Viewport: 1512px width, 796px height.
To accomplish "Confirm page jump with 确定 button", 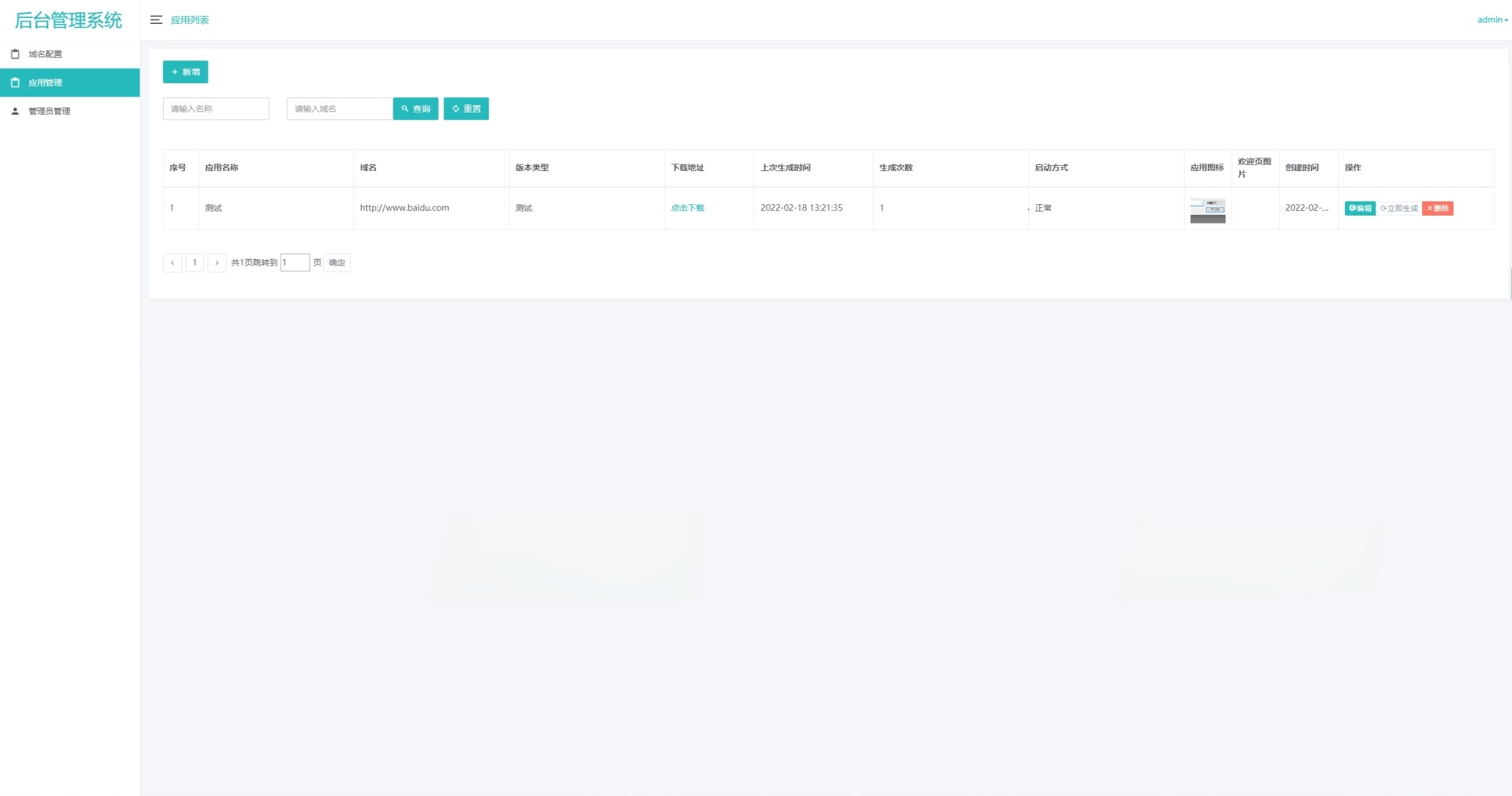I will click(337, 262).
